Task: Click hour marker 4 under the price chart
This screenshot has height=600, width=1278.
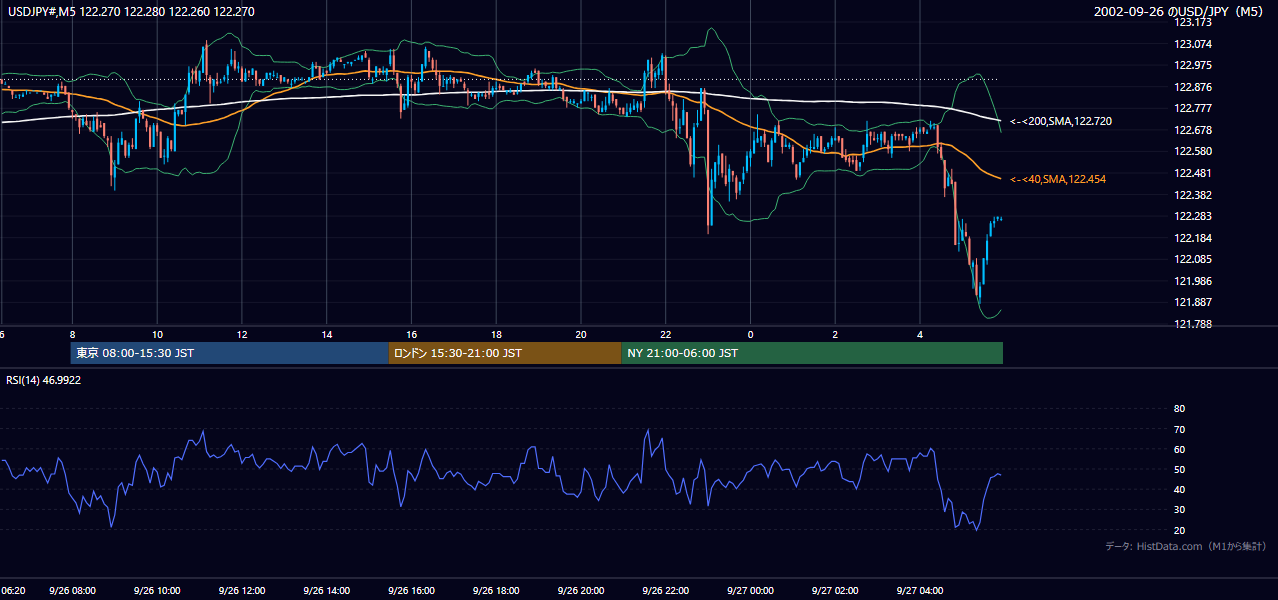Action: coord(919,333)
